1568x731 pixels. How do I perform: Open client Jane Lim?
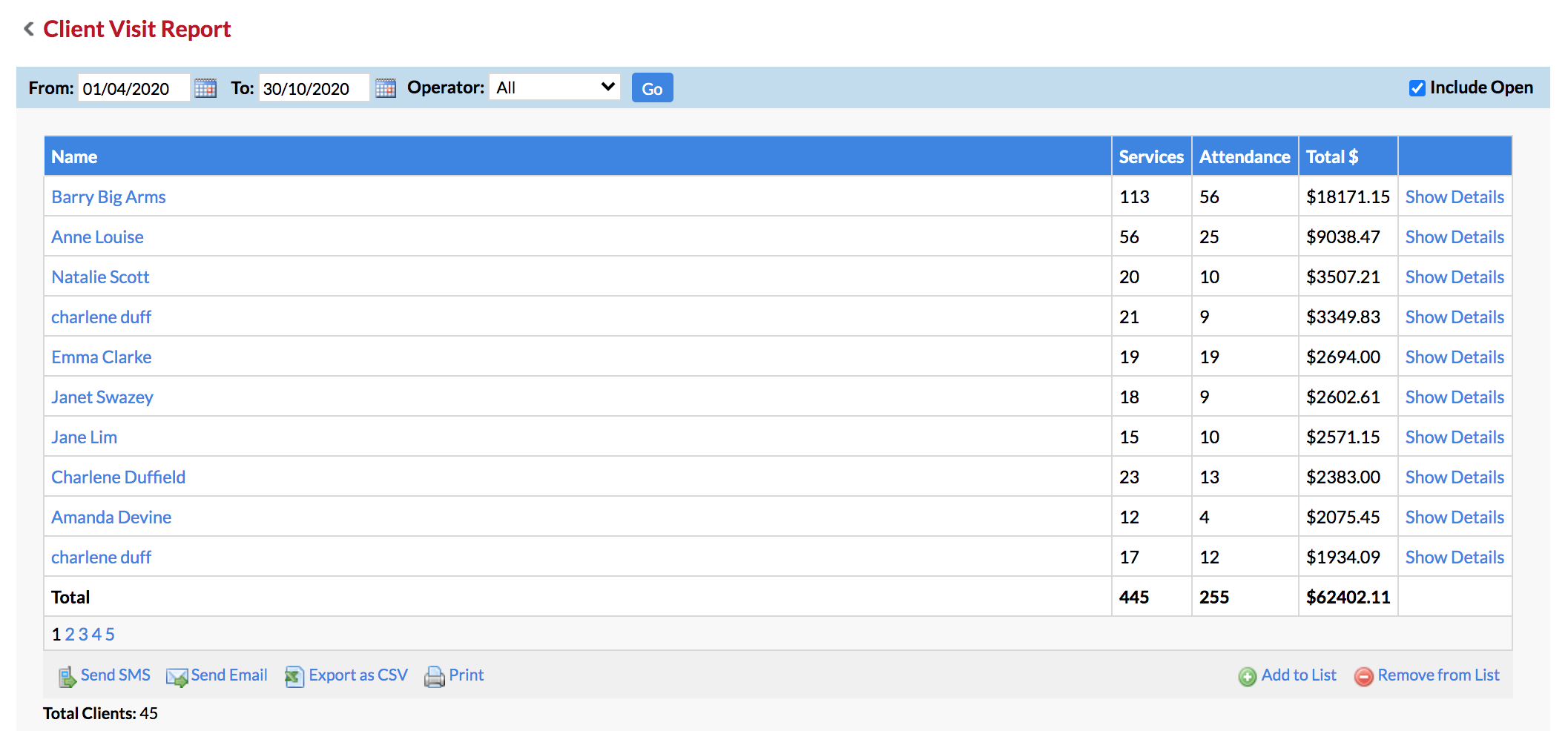point(84,437)
